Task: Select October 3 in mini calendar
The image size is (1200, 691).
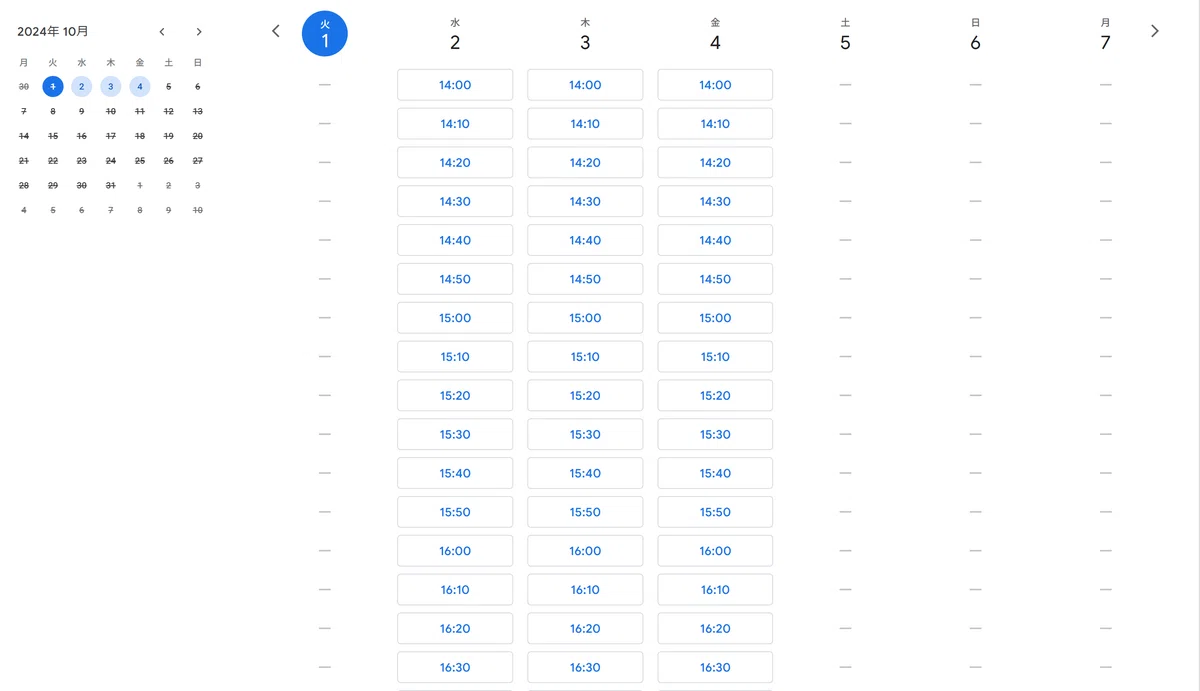Action: point(111,86)
